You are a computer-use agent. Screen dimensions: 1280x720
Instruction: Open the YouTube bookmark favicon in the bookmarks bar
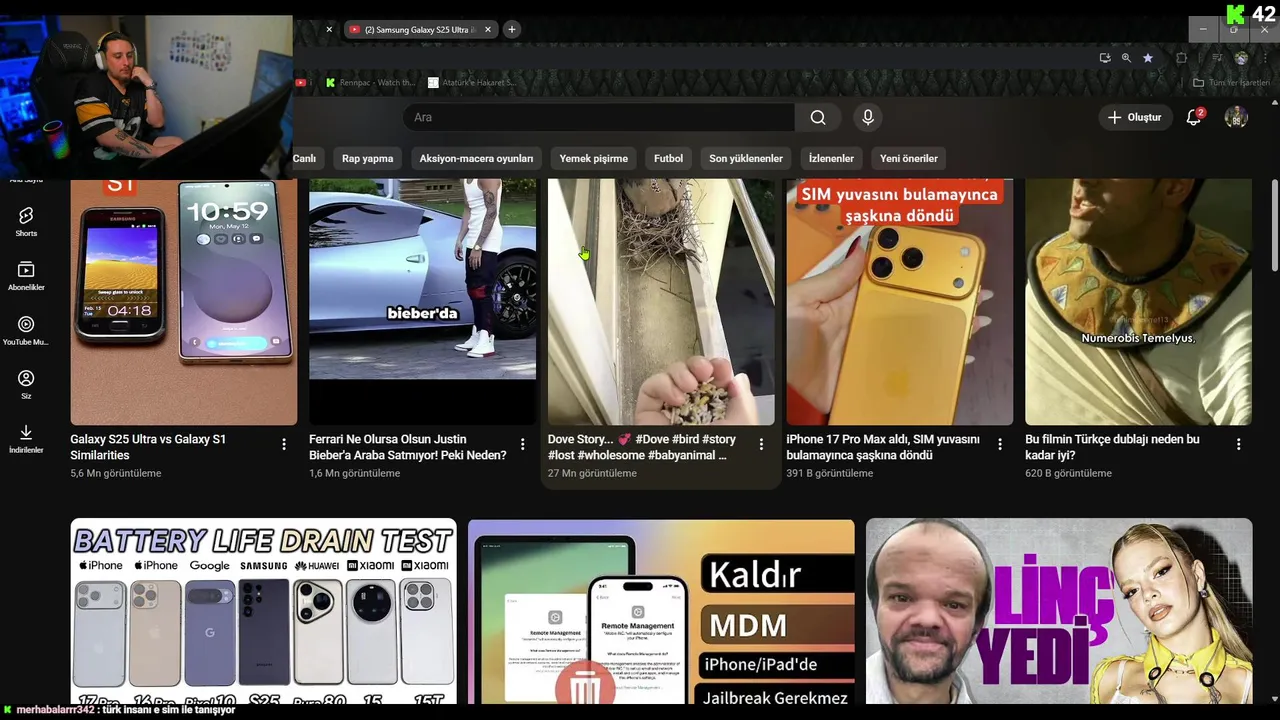coord(301,82)
